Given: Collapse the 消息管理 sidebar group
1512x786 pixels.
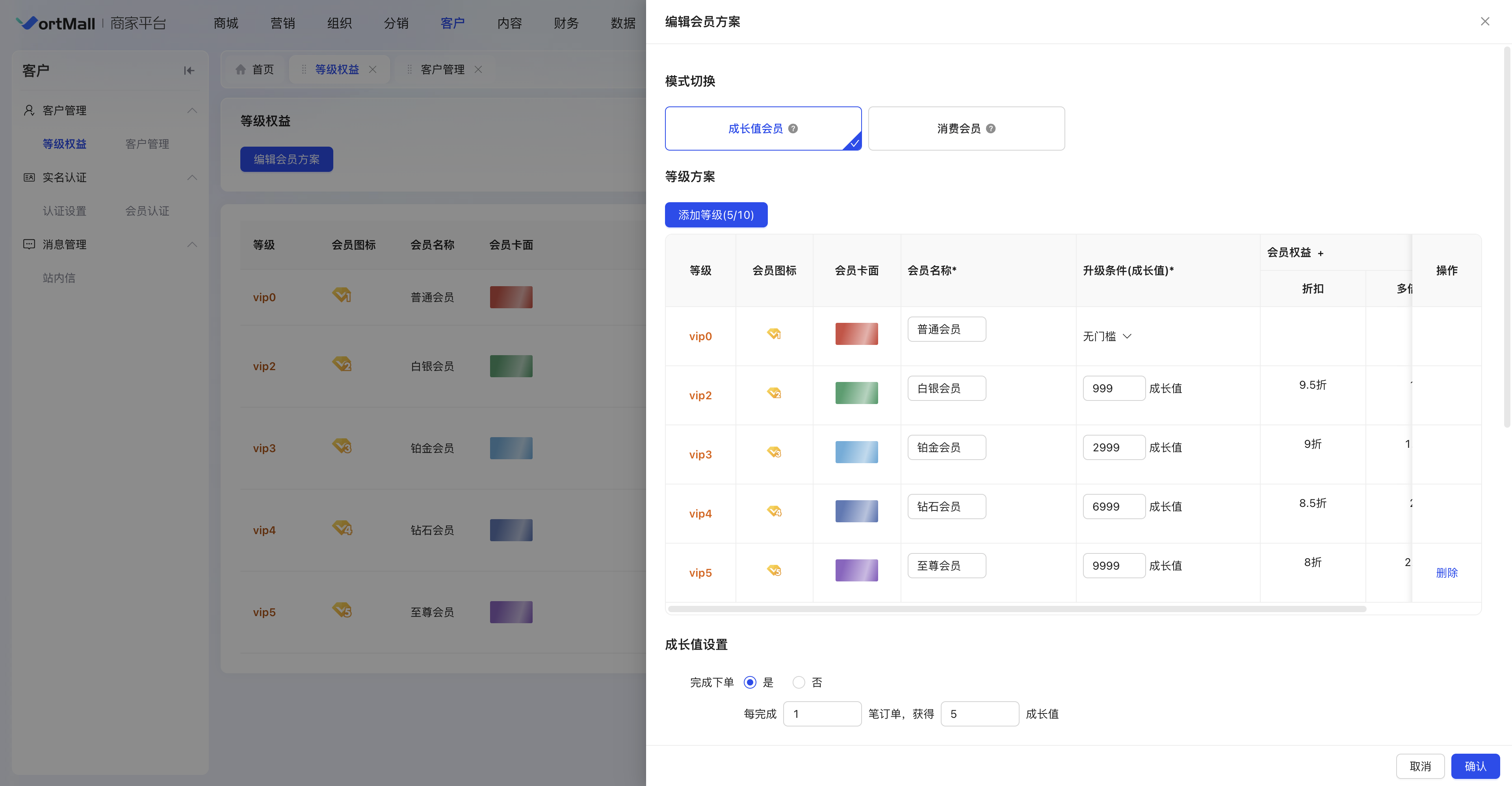Looking at the screenshot, I should coord(192,244).
